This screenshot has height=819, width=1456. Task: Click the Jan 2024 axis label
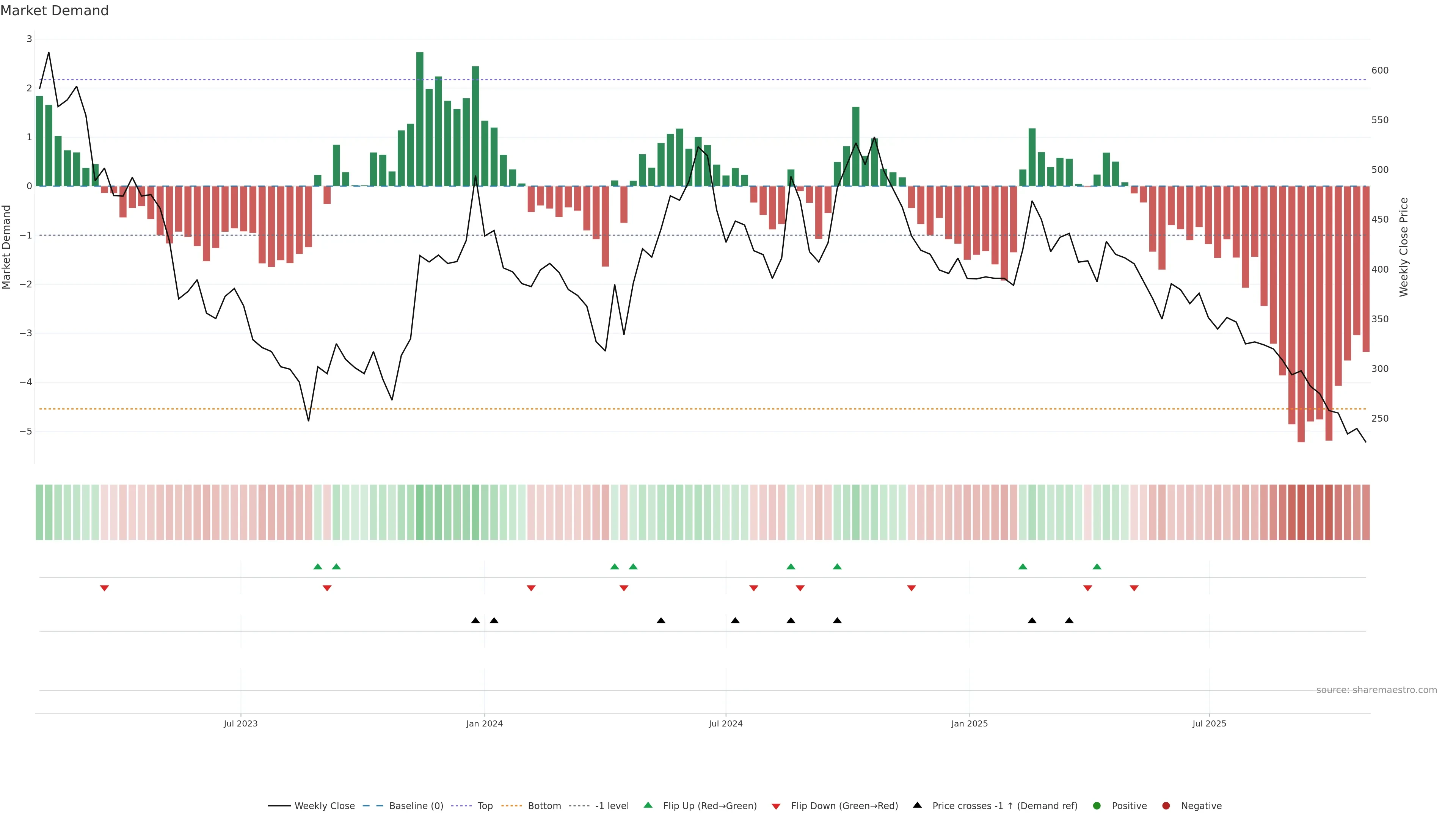pos(485,723)
